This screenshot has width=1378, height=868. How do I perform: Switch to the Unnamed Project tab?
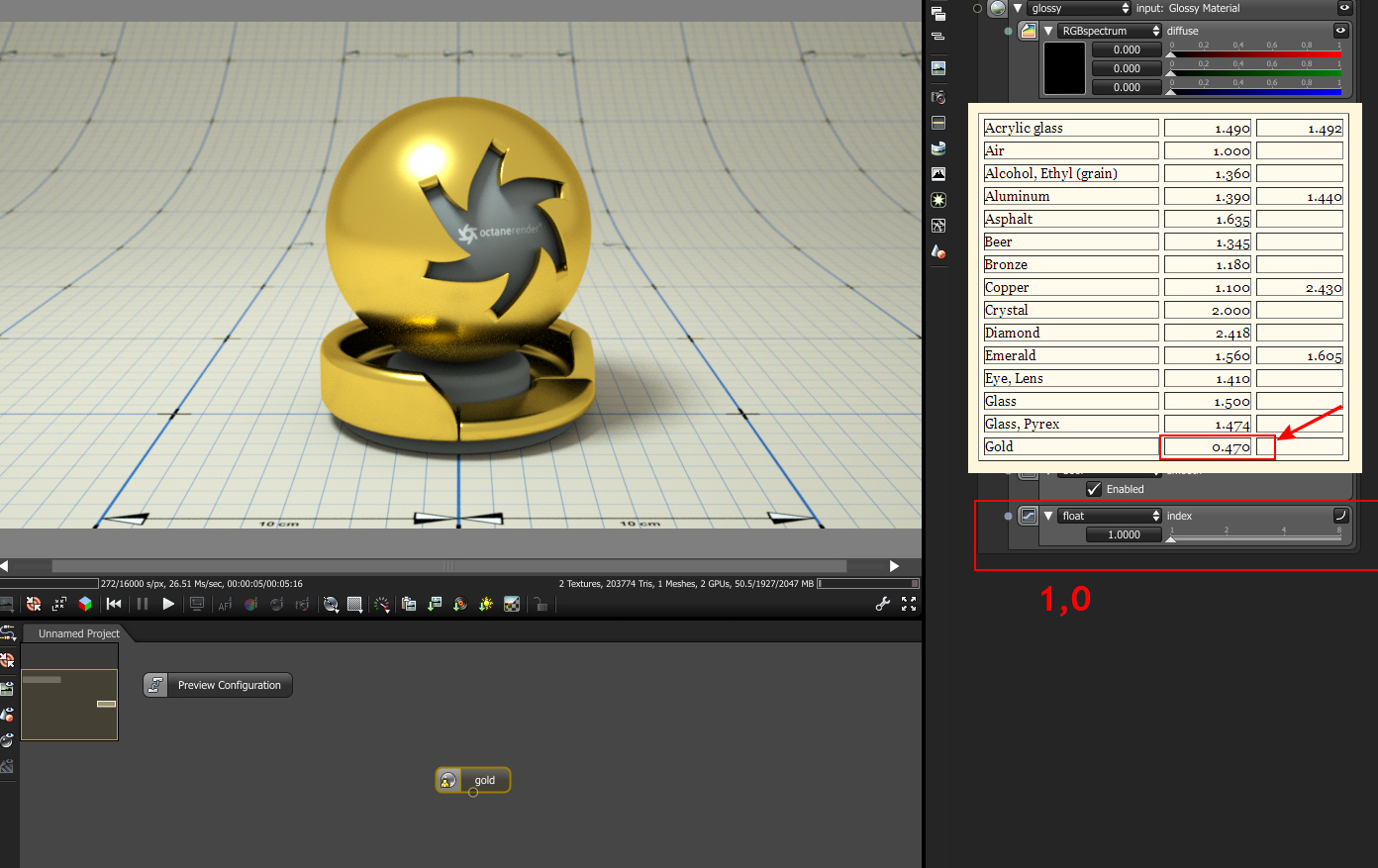tap(78, 633)
